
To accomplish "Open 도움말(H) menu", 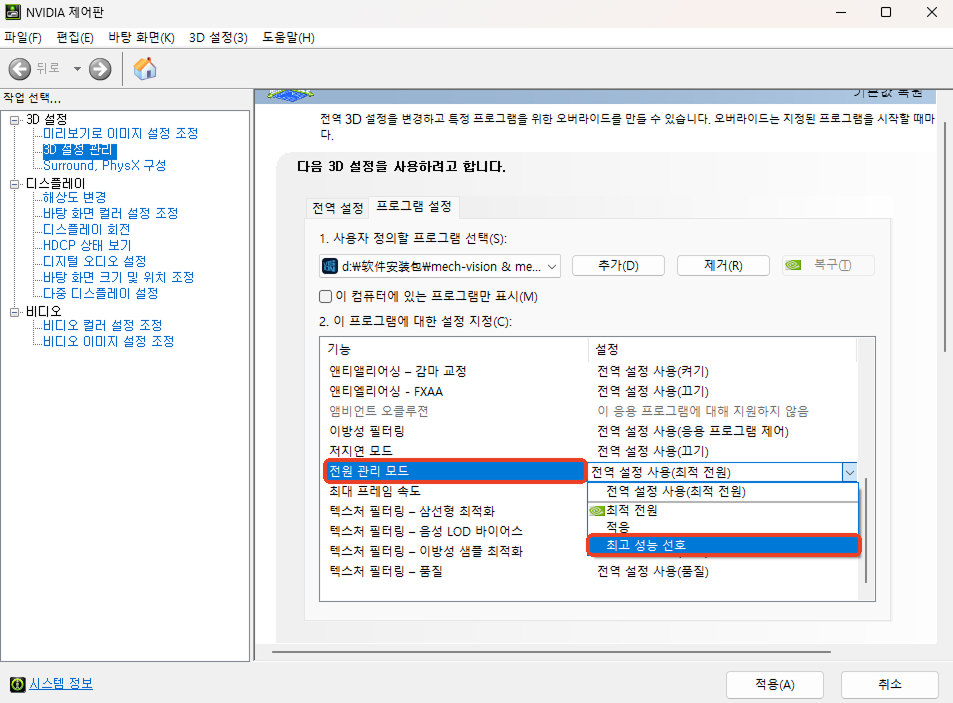I will (x=288, y=38).
